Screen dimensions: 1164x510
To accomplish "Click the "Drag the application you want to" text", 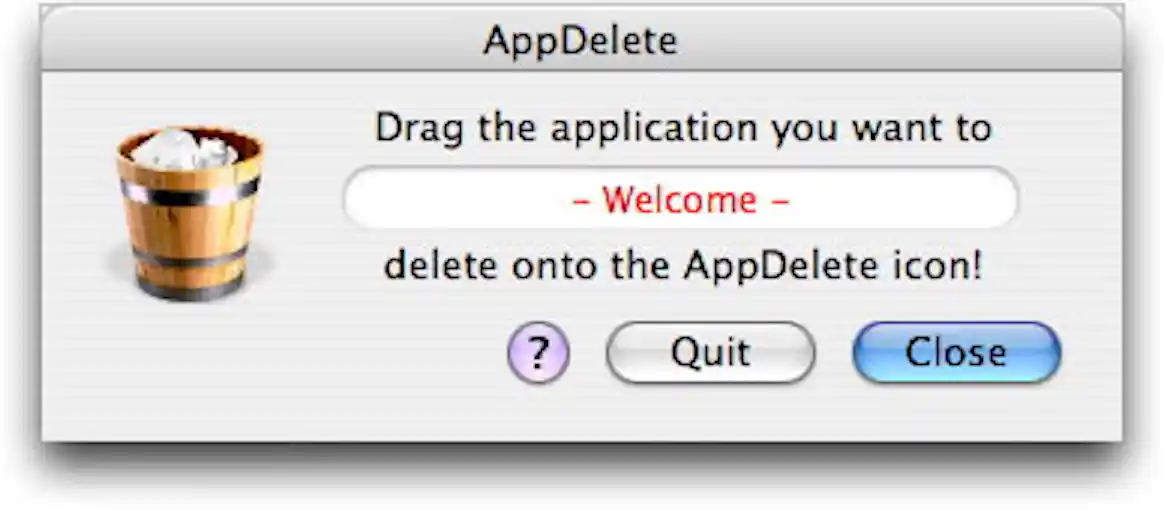I will click(x=683, y=129).
